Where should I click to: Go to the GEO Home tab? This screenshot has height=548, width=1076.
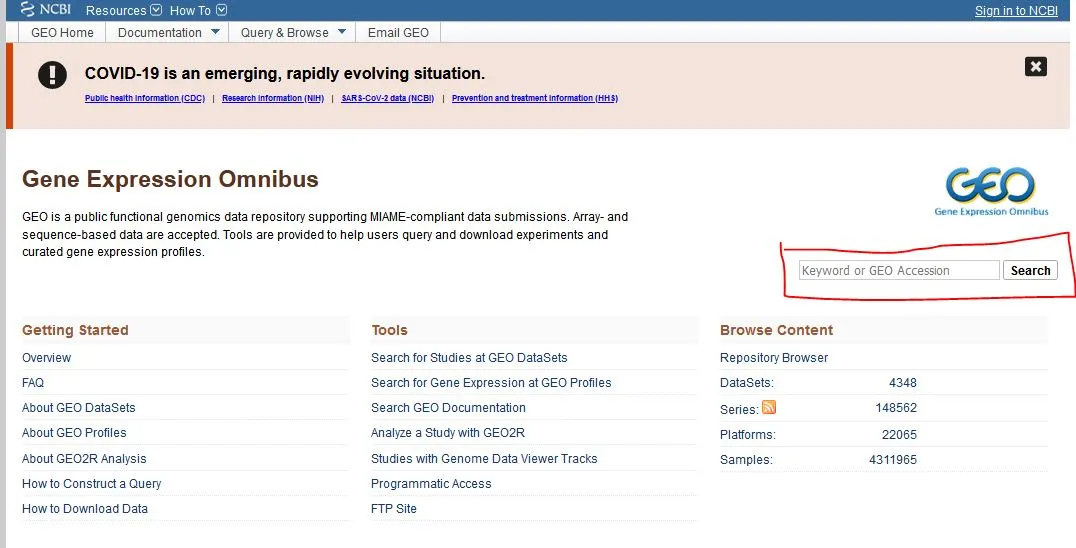[x=62, y=32]
